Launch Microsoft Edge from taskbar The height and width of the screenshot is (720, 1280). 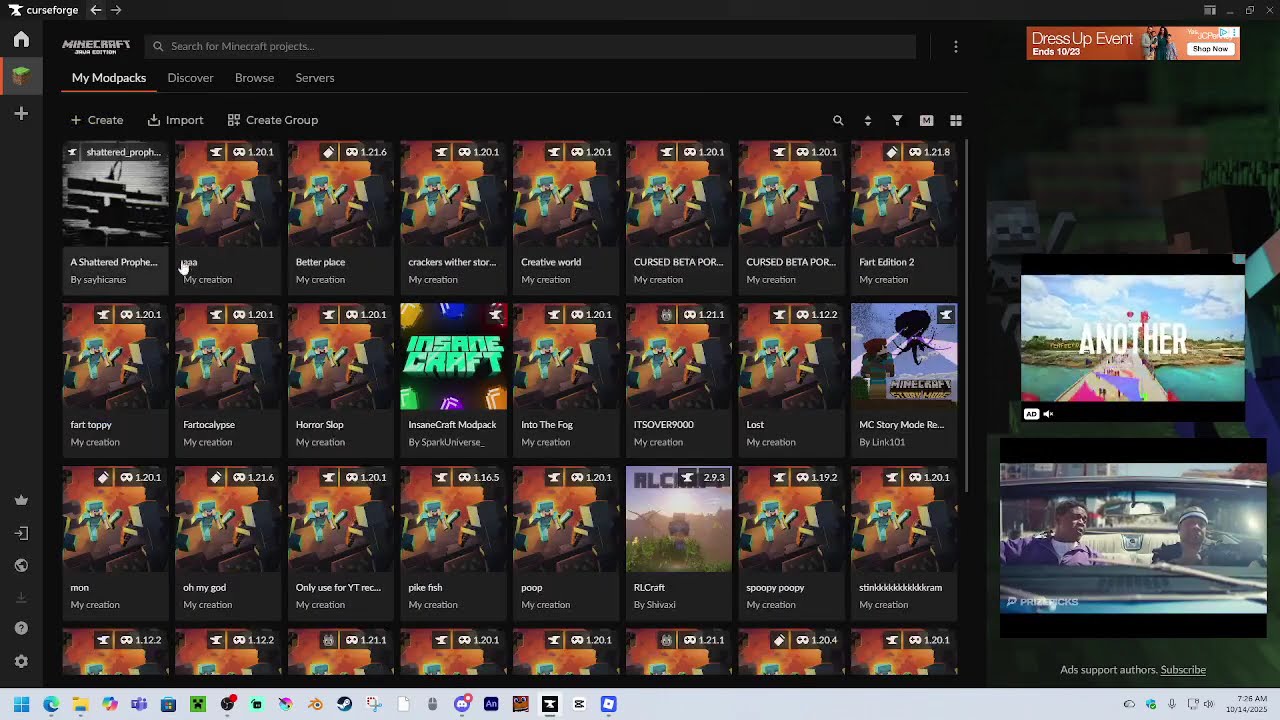(x=51, y=704)
